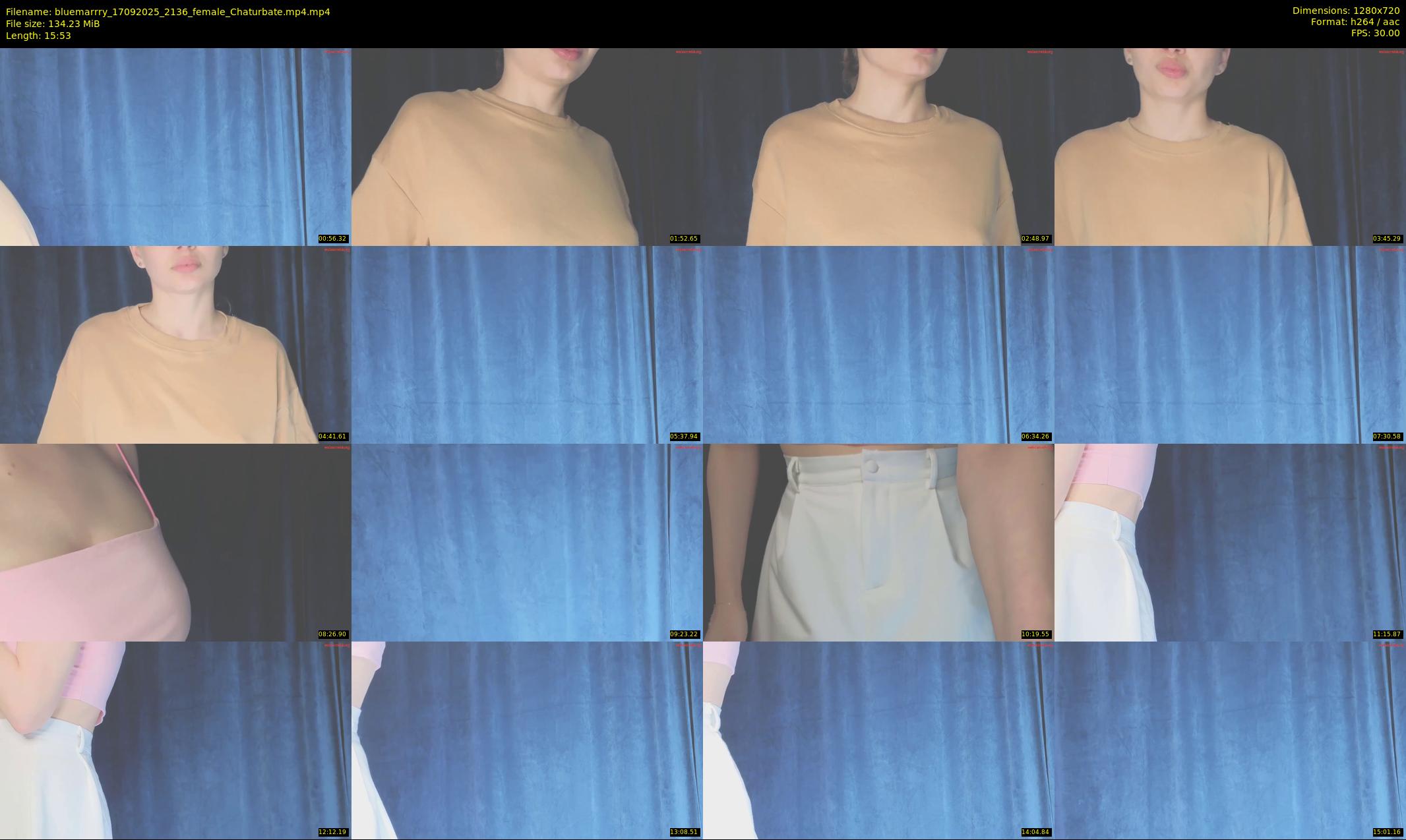The height and width of the screenshot is (840, 1406).
Task: Click the FPS 30.00 label
Action: tap(1375, 33)
